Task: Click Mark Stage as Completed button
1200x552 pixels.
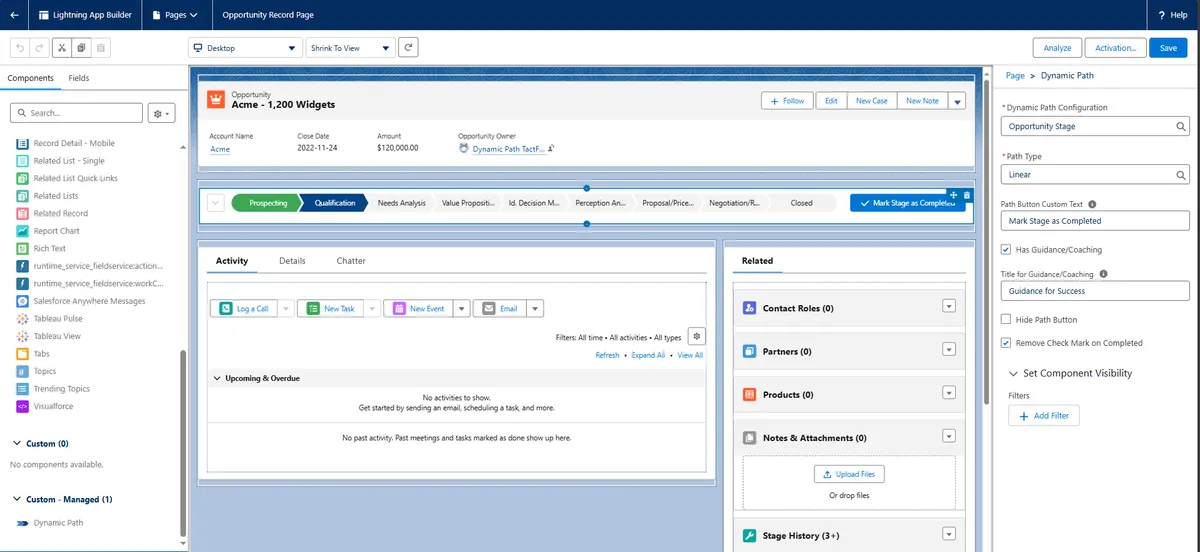Action: point(908,203)
